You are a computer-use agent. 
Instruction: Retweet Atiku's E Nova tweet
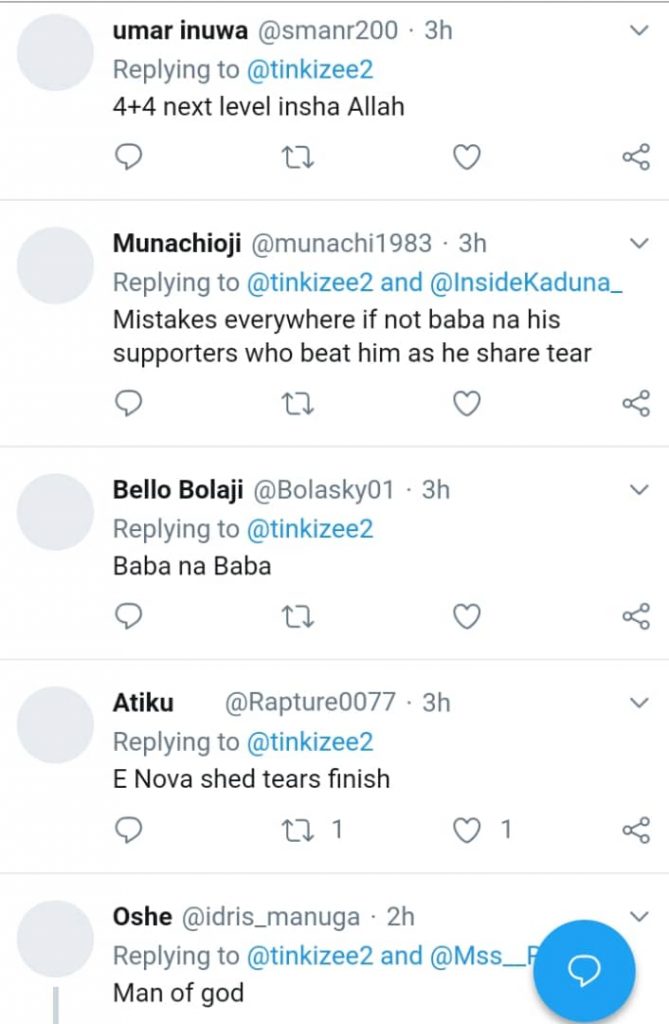pos(294,829)
